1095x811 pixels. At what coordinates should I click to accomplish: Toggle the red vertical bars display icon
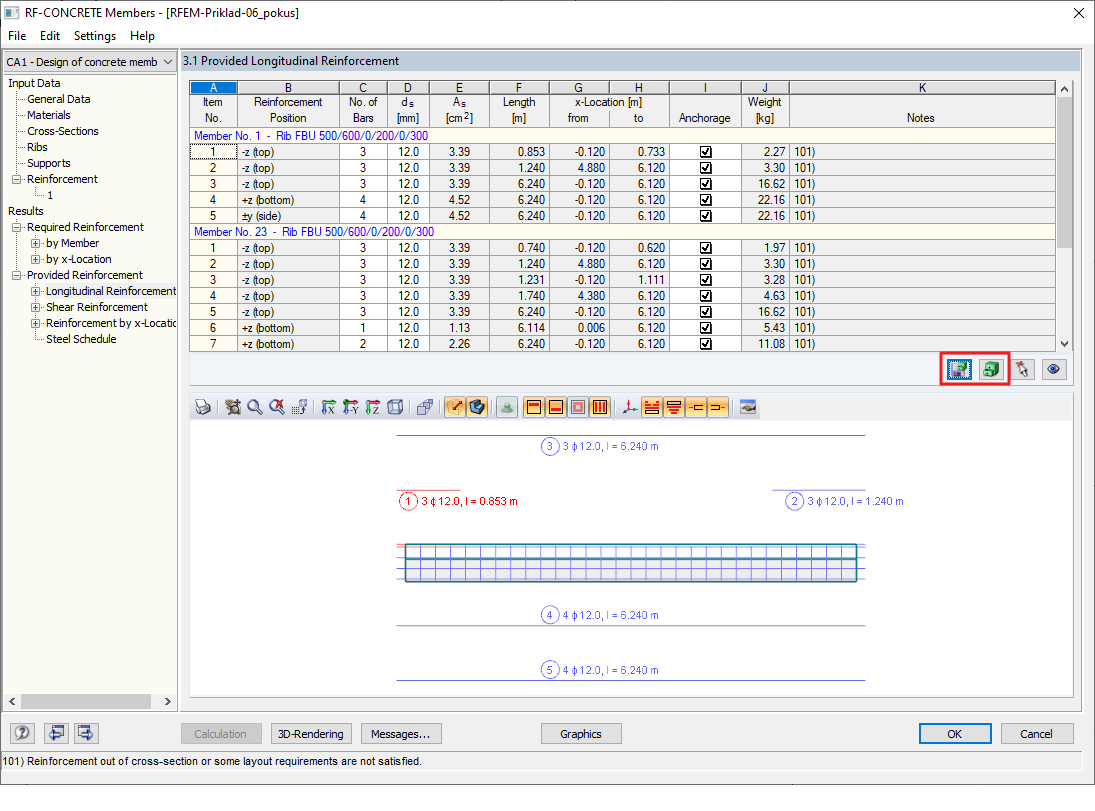600,407
